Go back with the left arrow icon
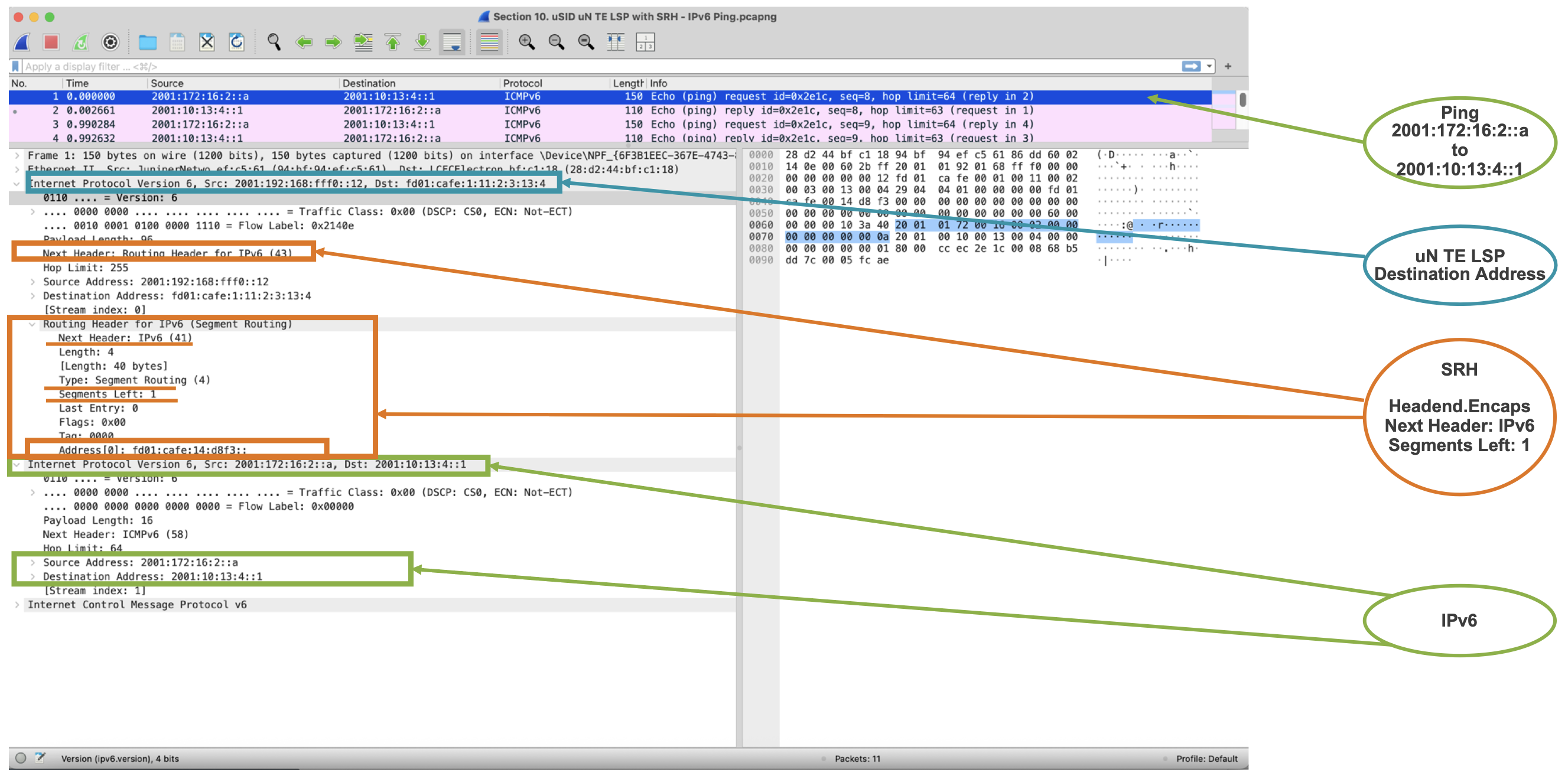The image size is (1568, 776). point(304,42)
